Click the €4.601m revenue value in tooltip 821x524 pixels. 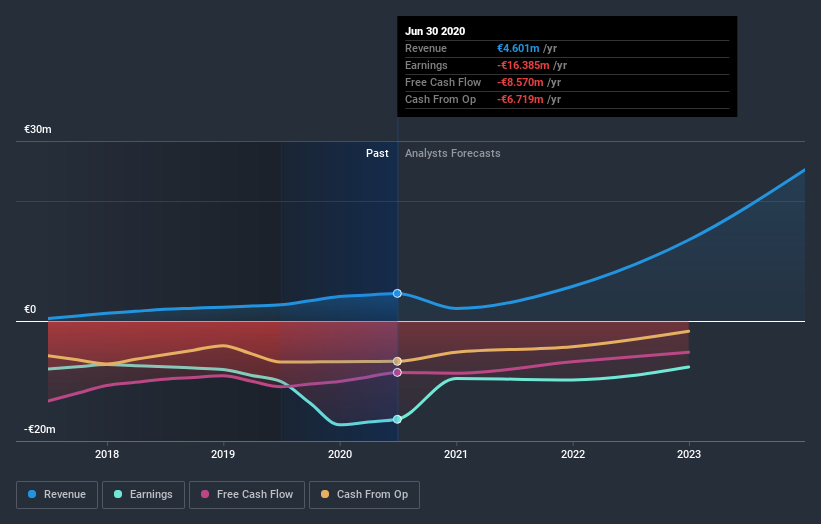click(x=518, y=48)
